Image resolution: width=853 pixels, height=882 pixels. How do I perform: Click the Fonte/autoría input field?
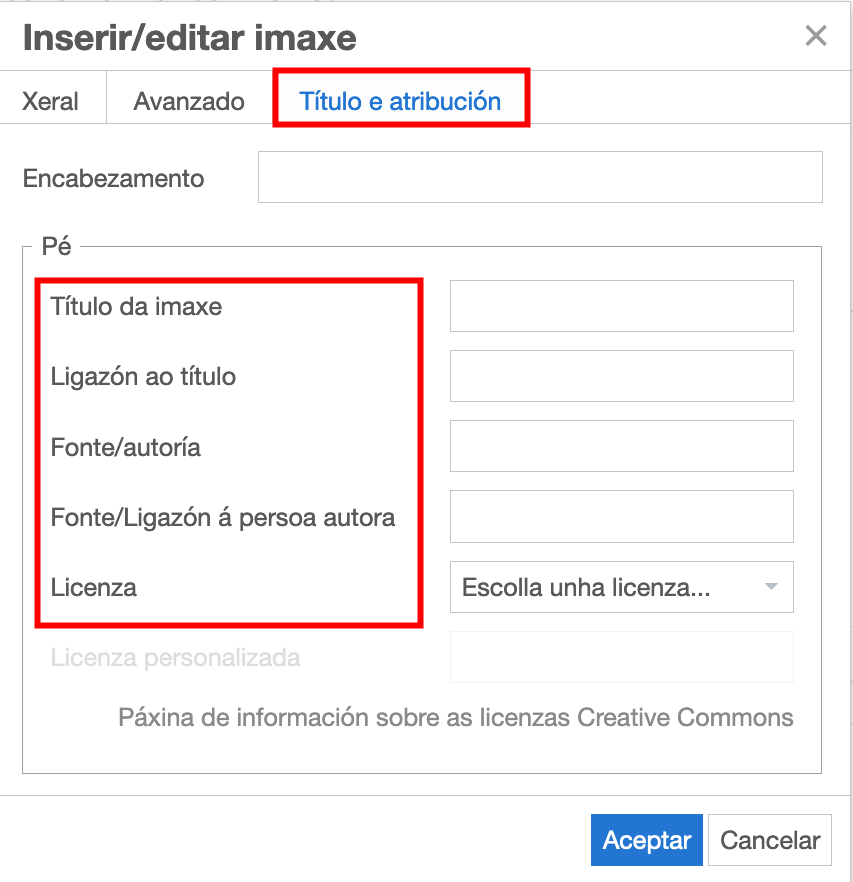pyautogui.click(x=621, y=446)
